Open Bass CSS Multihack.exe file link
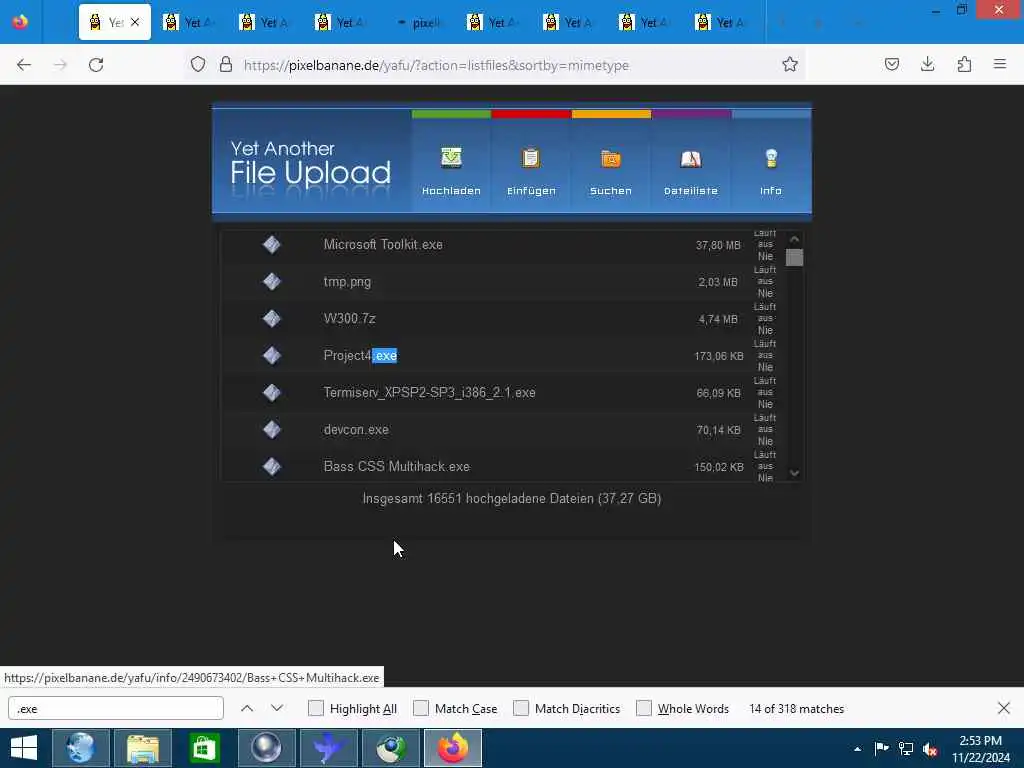Image resolution: width=1024 pixels, height=768 pixels. [396, 467]
